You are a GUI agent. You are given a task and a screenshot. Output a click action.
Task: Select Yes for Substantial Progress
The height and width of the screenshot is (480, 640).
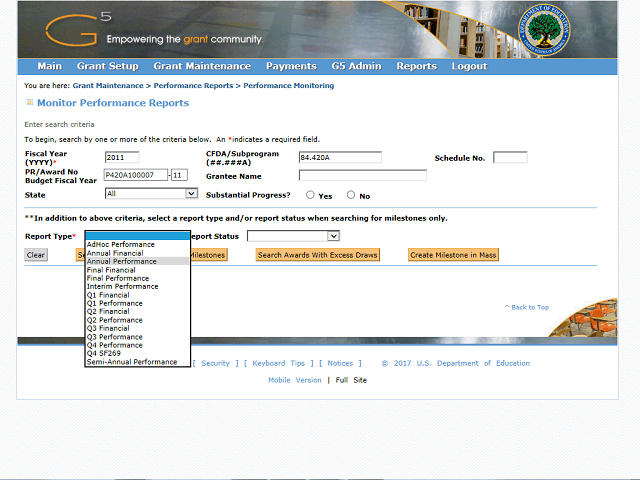310,195
